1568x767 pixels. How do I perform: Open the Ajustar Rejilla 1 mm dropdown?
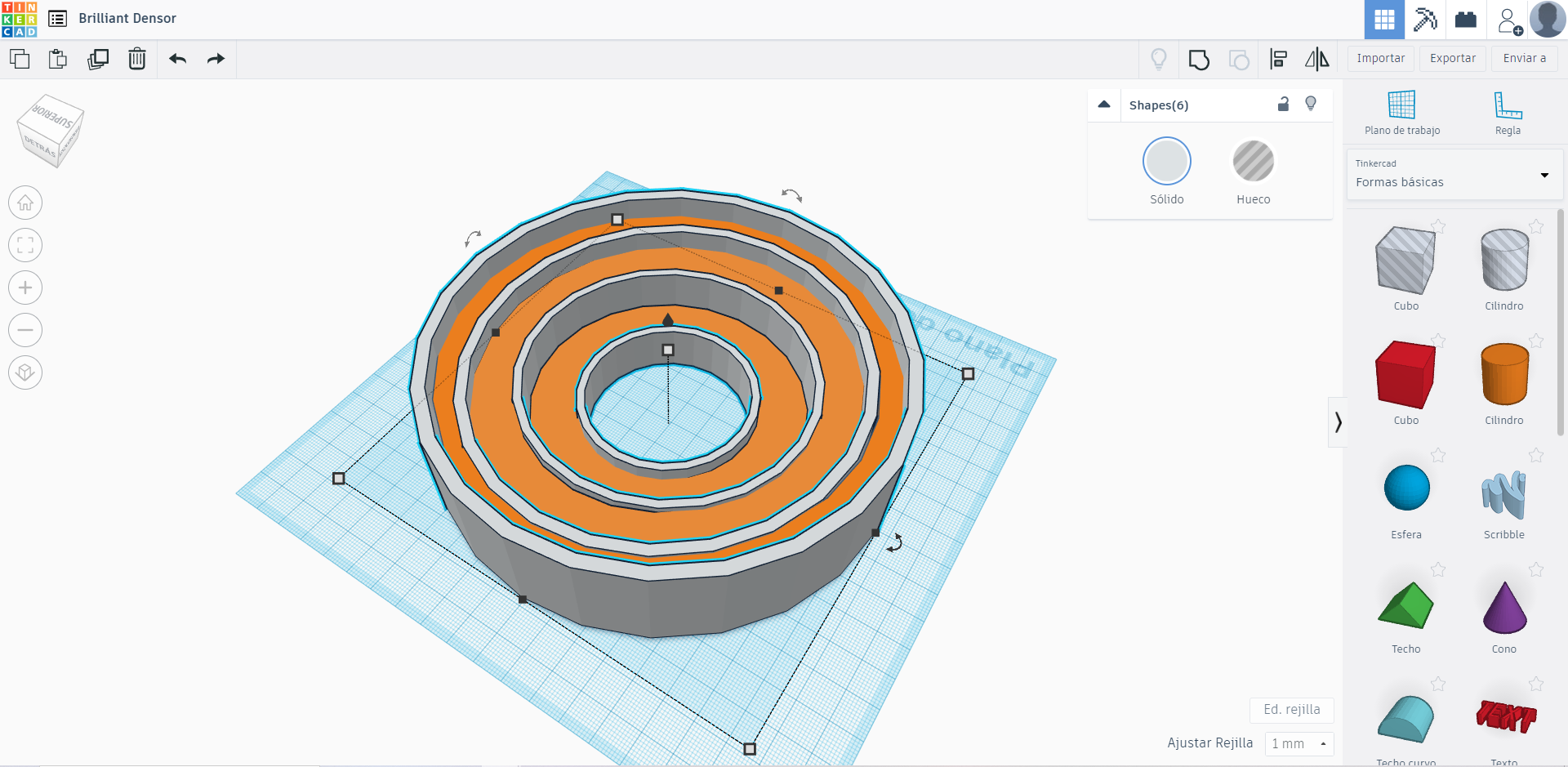[1299, 743]
